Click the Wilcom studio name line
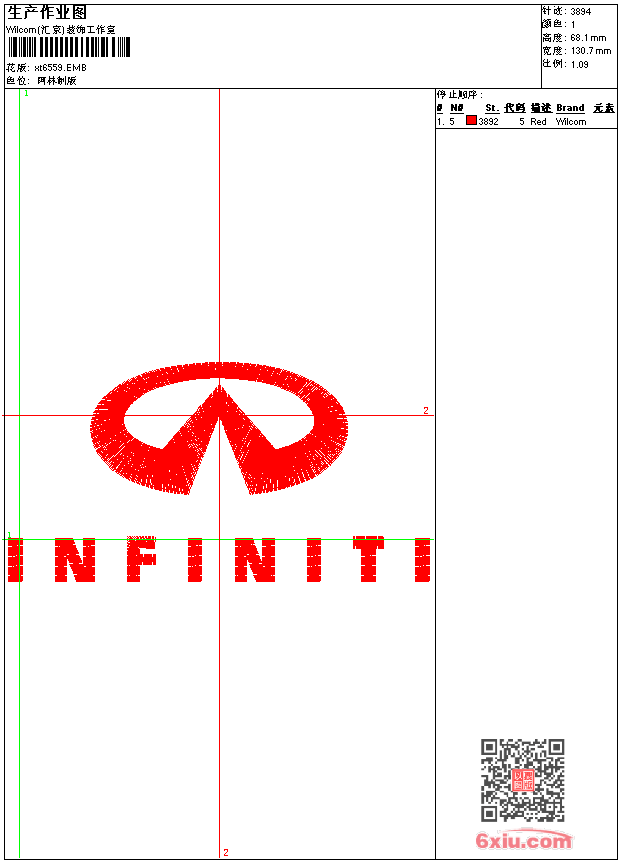The width and height of the screenshot is (620, 860). [61, 30]
